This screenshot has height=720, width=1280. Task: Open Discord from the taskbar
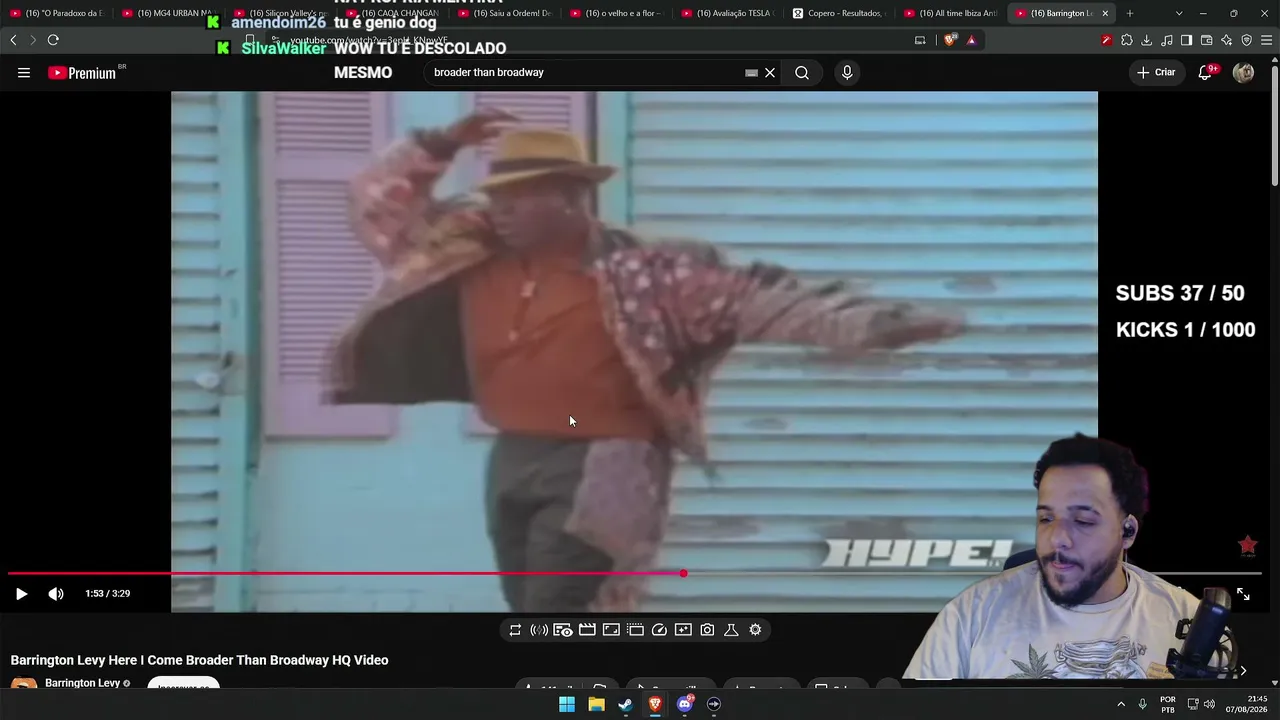pos(685,704)
